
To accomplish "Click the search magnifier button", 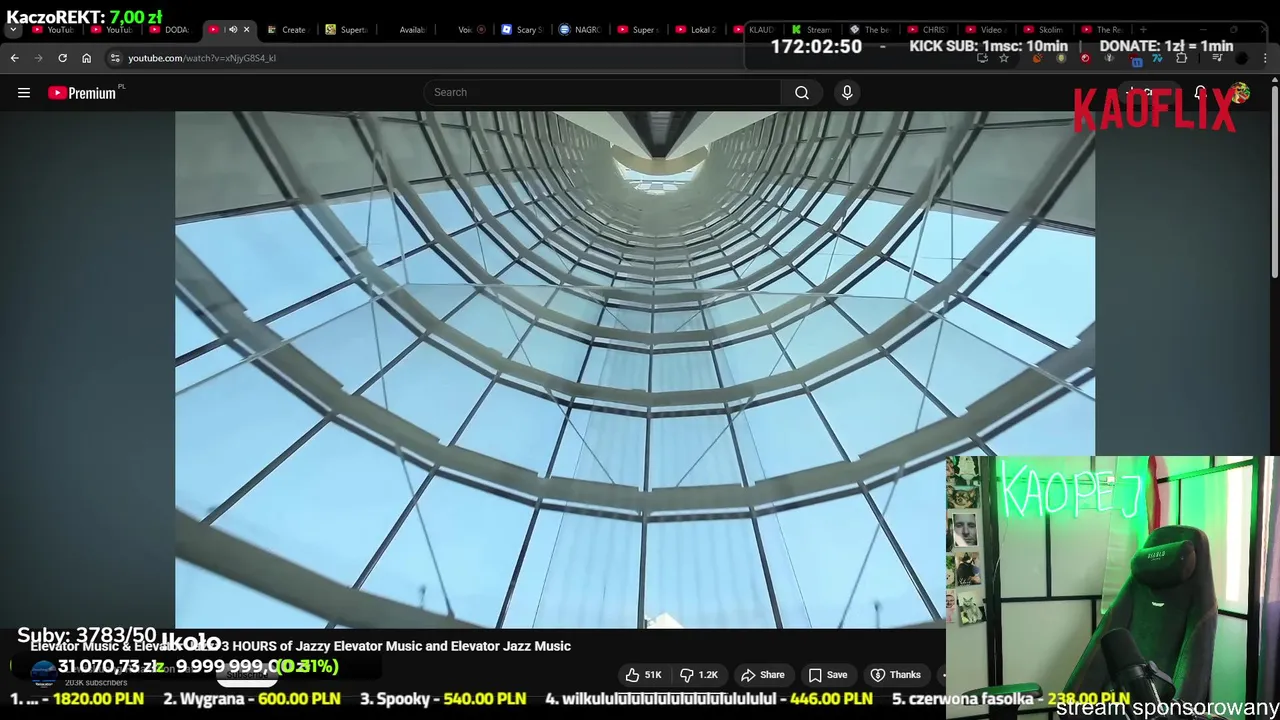I will [x=802, y=92].
